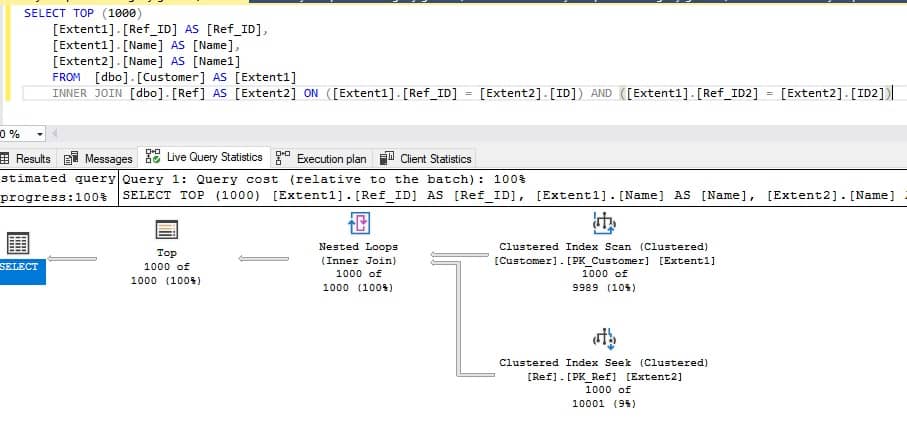This screenshot has width=907, height=439.
Task: Open the Client Statistics tab
Action: tap(426, 158)
